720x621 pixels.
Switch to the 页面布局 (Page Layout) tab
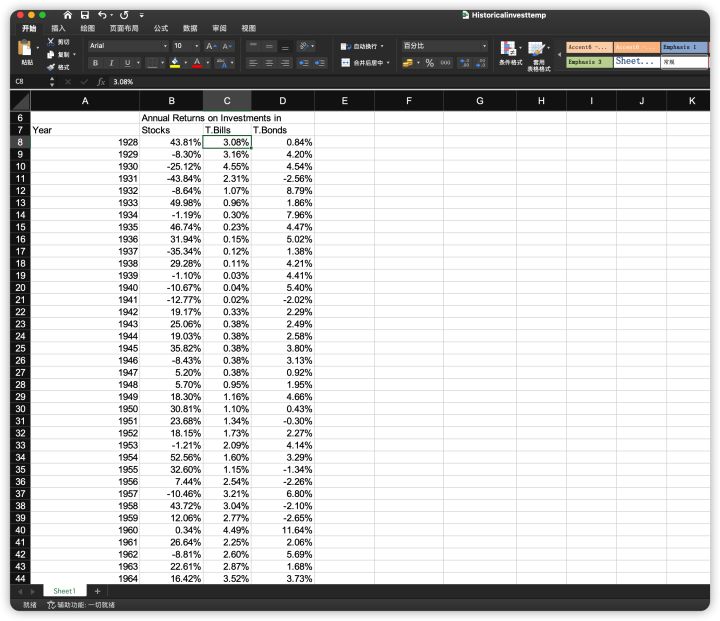[124, 28]
